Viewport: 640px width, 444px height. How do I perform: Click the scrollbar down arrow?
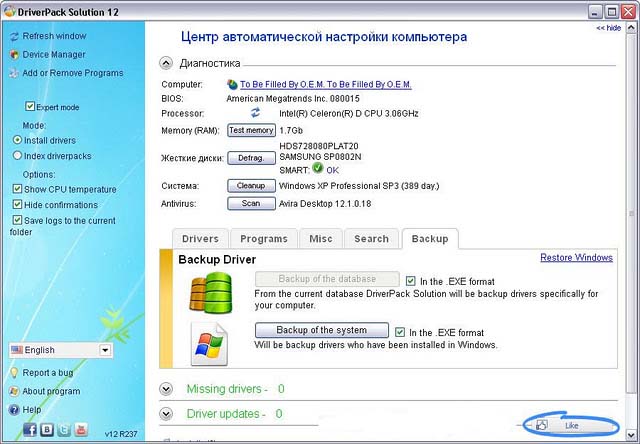click(632, 435)
